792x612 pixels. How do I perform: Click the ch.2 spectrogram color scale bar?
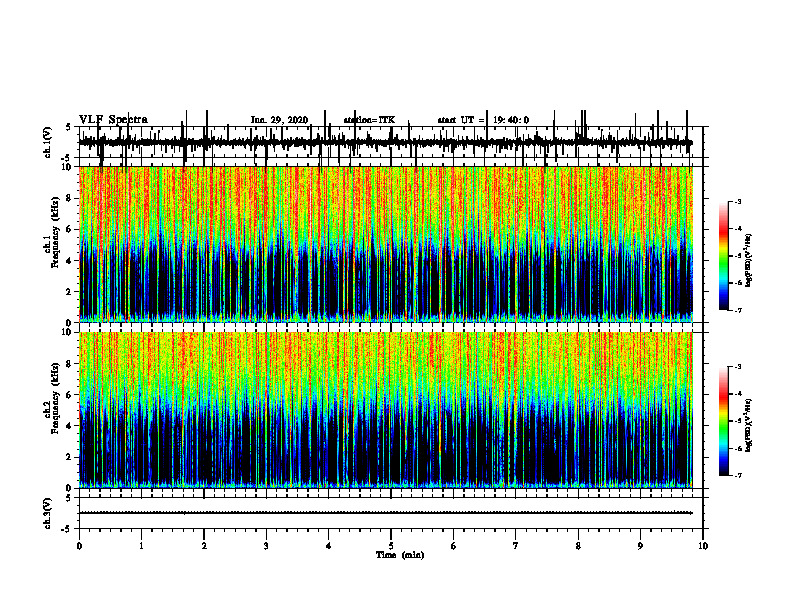tap(723, 421)
